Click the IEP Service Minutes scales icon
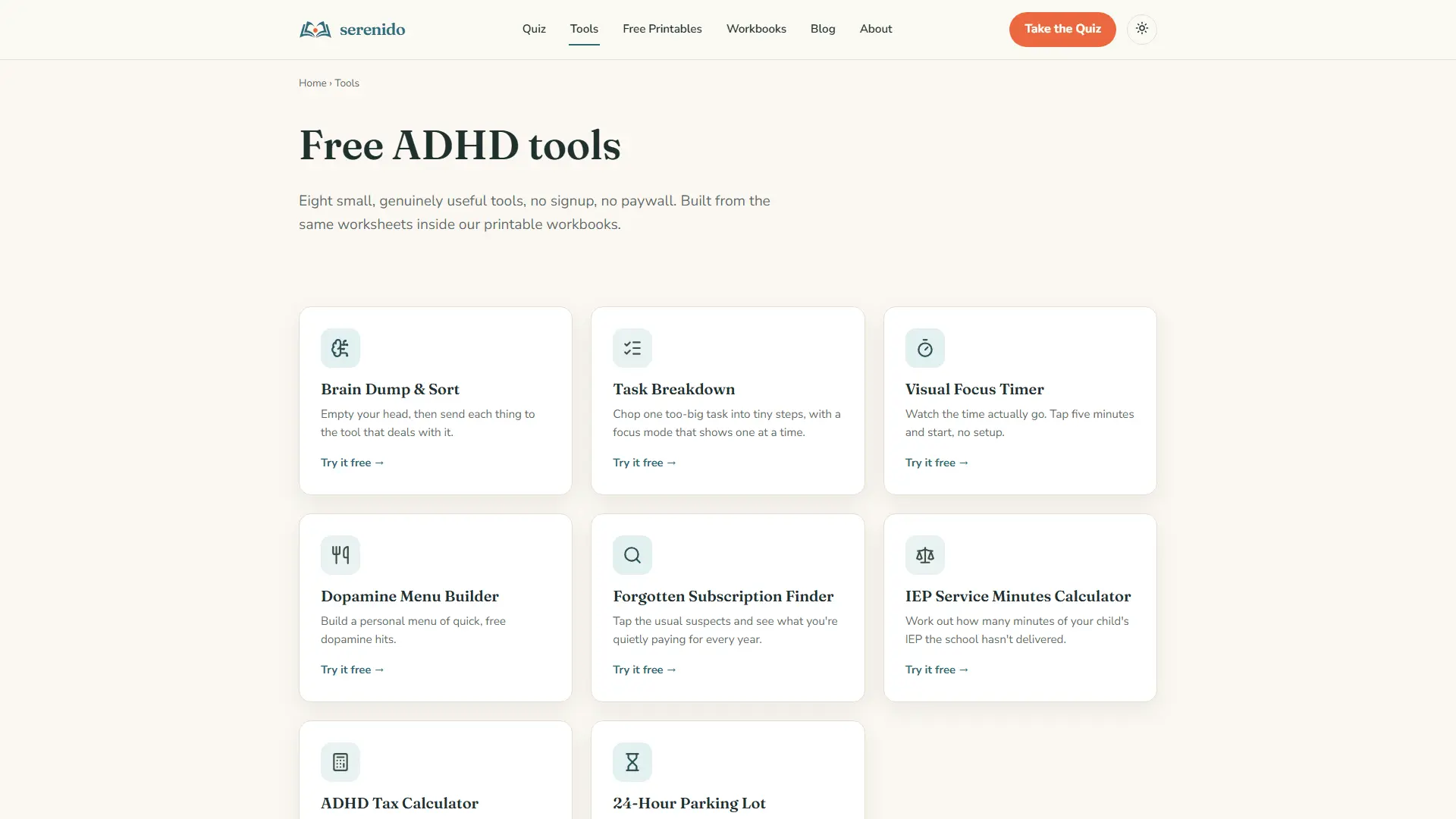The height and width of the screenshot is (819, 1456). pyautogui.click(x=924, y=555)
